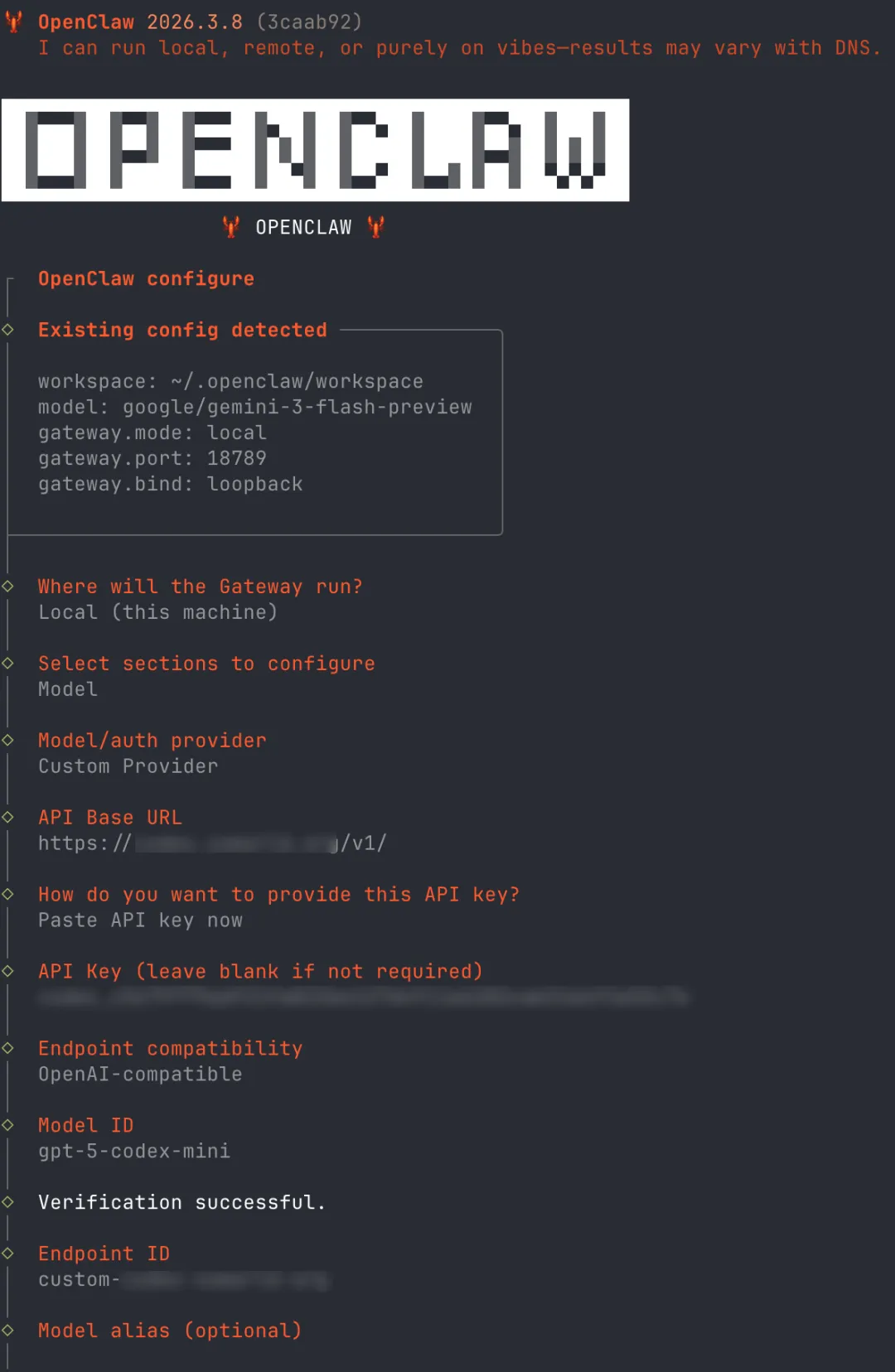The width and height of the screenshot is (895, 1372).
Task: Click the diamond marker next to Endpoint compatibility
Action: [x=8, y=1048]
